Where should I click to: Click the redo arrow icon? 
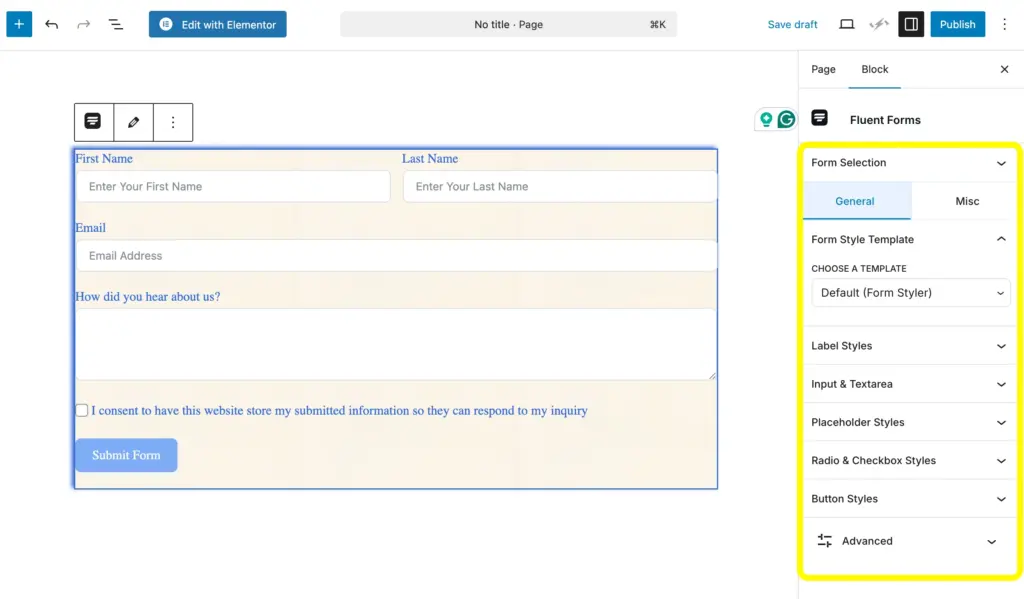pyautogui.click(x=84, y=24)
